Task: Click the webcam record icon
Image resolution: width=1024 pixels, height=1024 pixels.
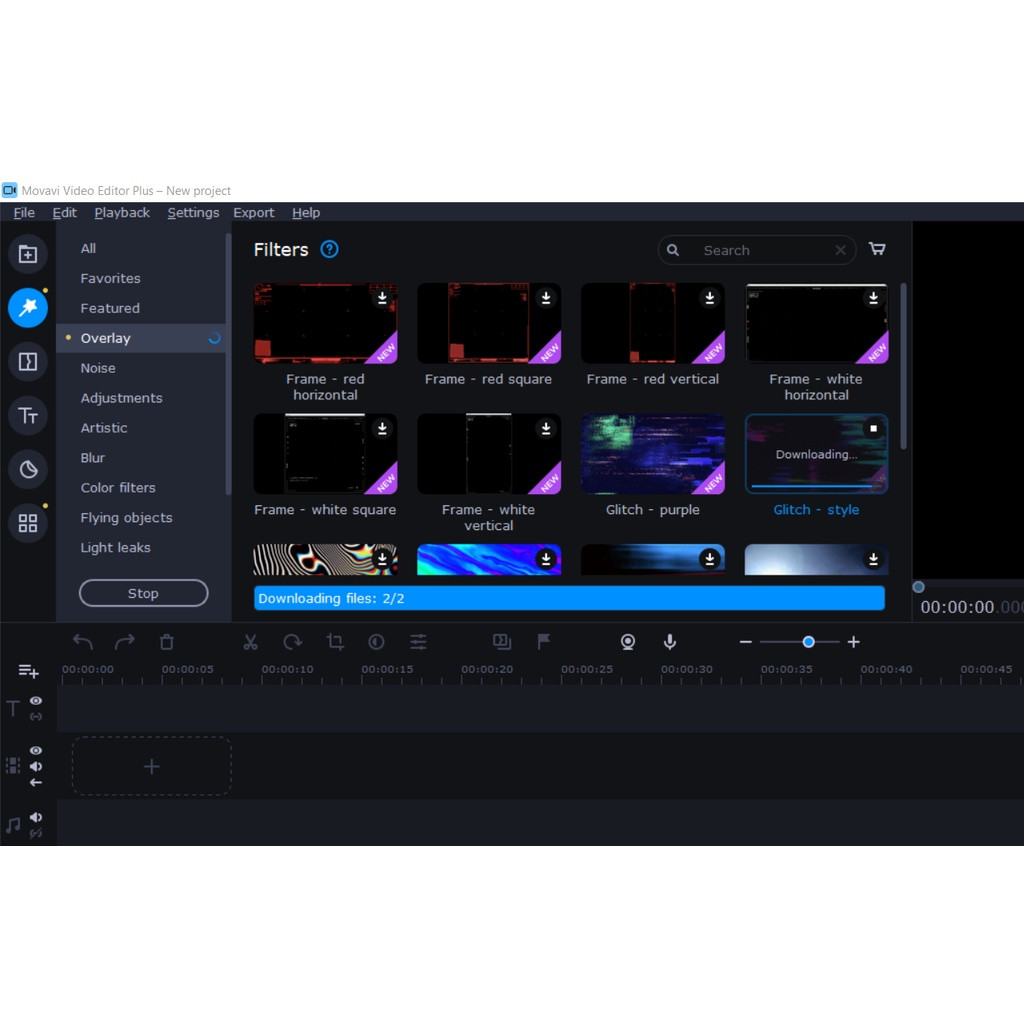Action: tap(628, 642)
